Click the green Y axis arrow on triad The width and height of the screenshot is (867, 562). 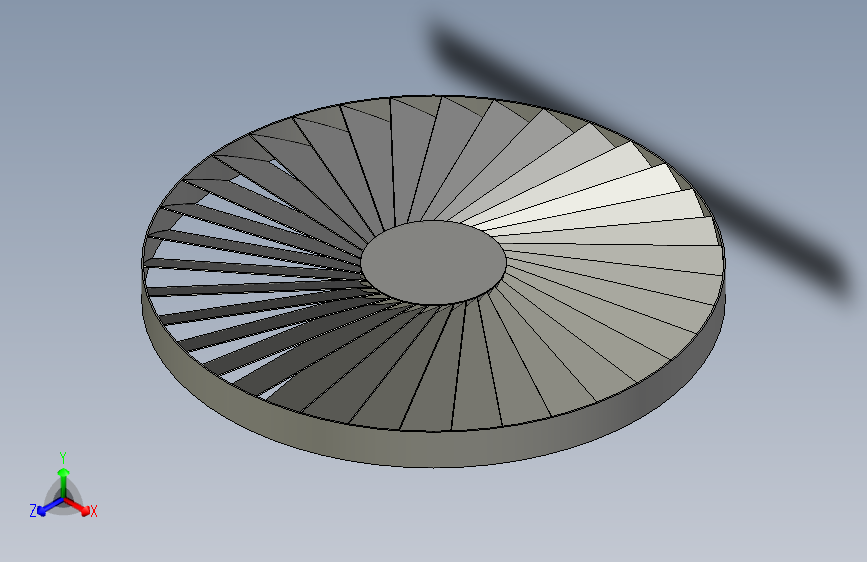[x=64, y=482]
